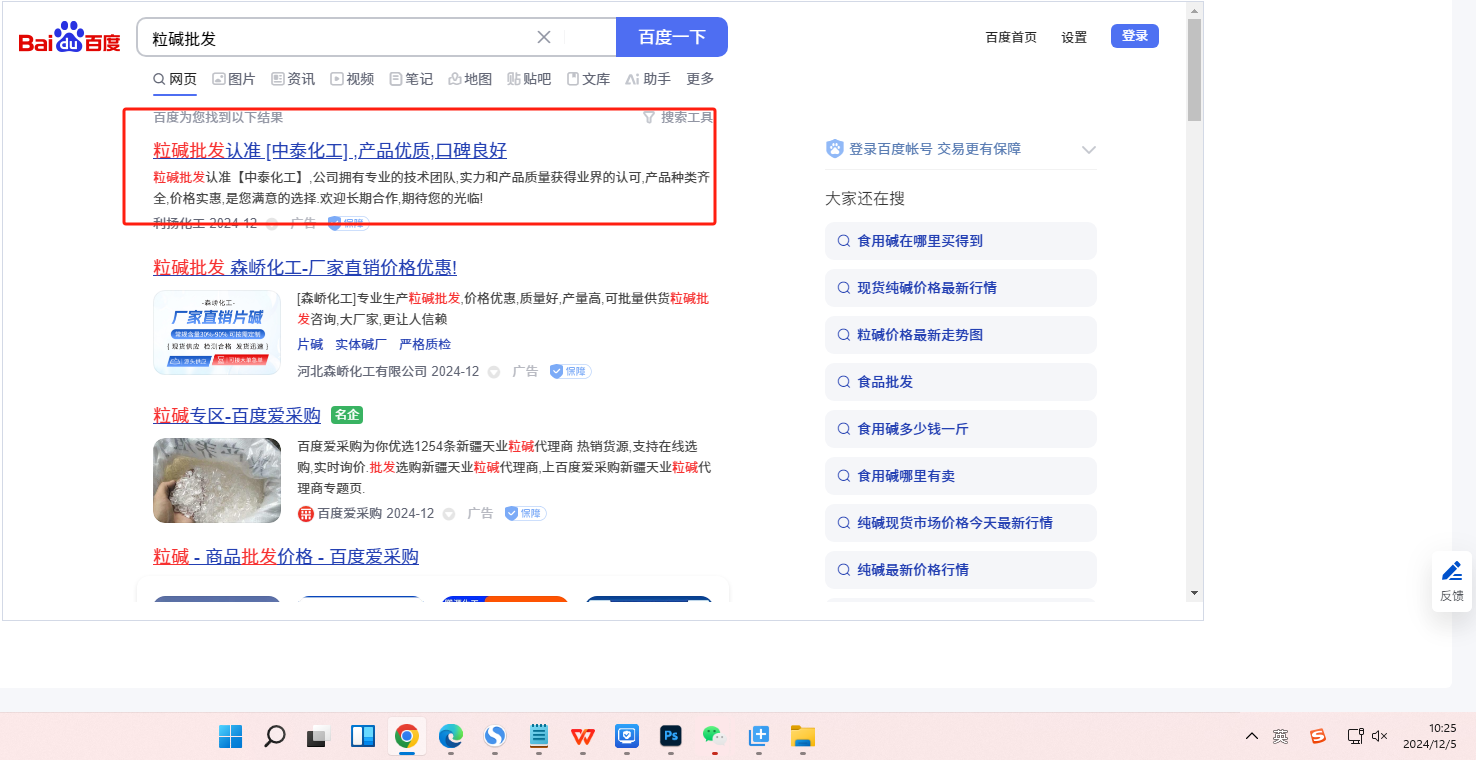Clear the search box with X icon
Screen dimensions: 1476x760
544,38
